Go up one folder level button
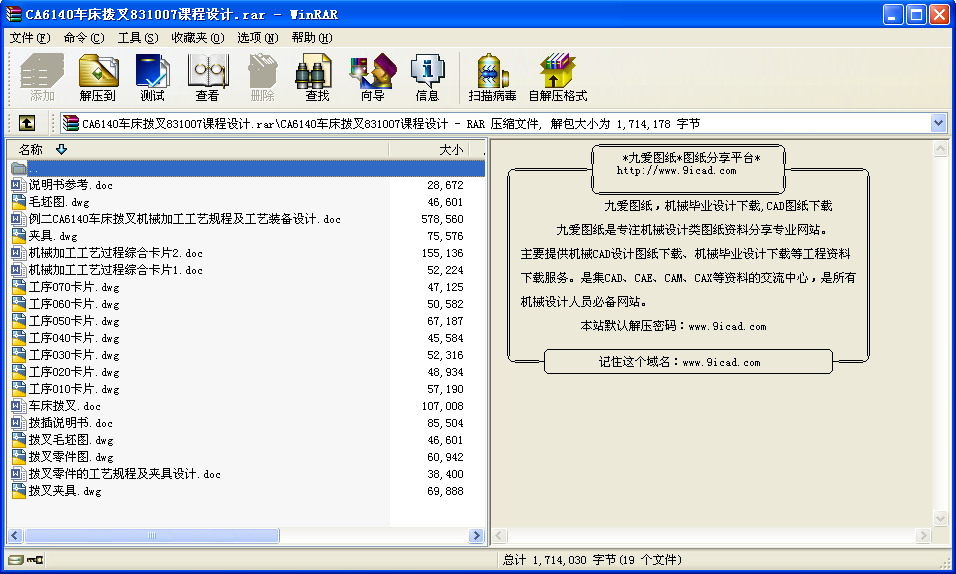Viewport: 956px width, 574px height. tap(27, 123)
